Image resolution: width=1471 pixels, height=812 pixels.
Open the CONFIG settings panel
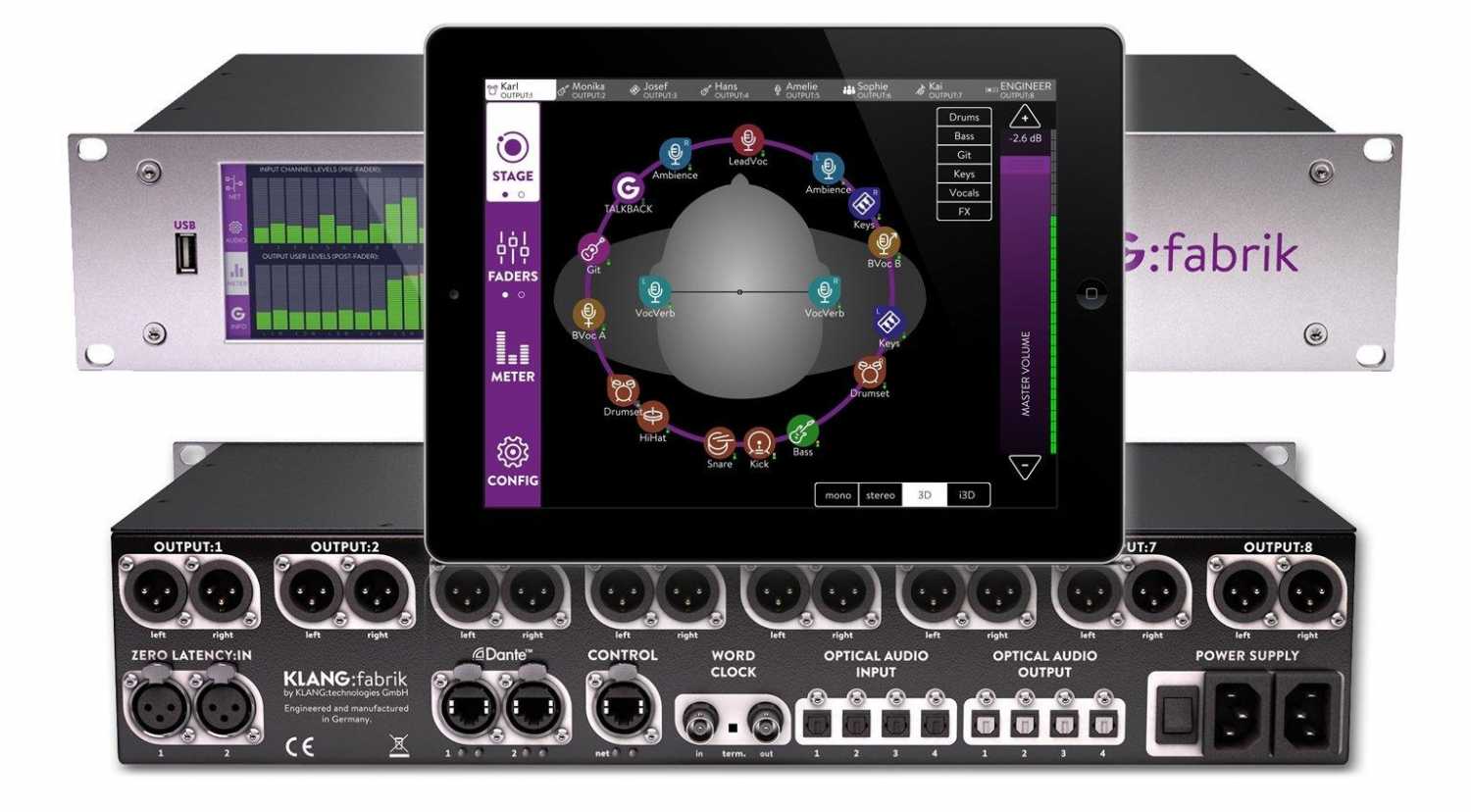[512, 459]
